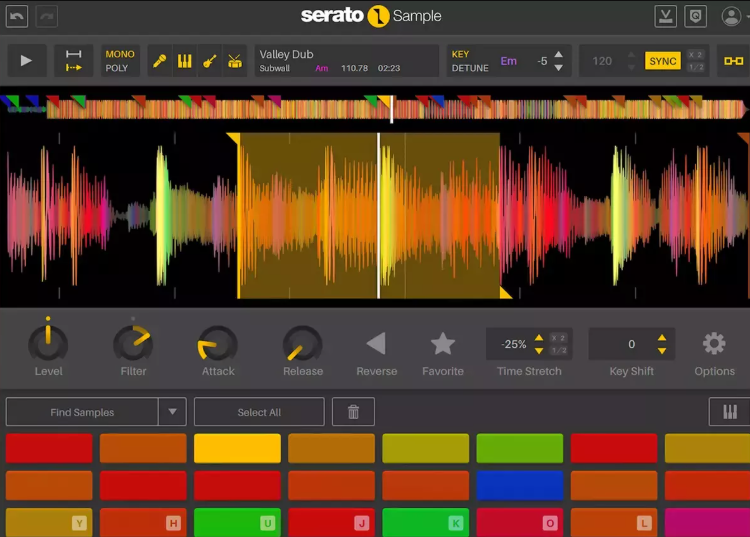Image resolution: width=750 pixels, height=537 pixels.
Task: Select the green pad in top row
Action: pos(519,448)
